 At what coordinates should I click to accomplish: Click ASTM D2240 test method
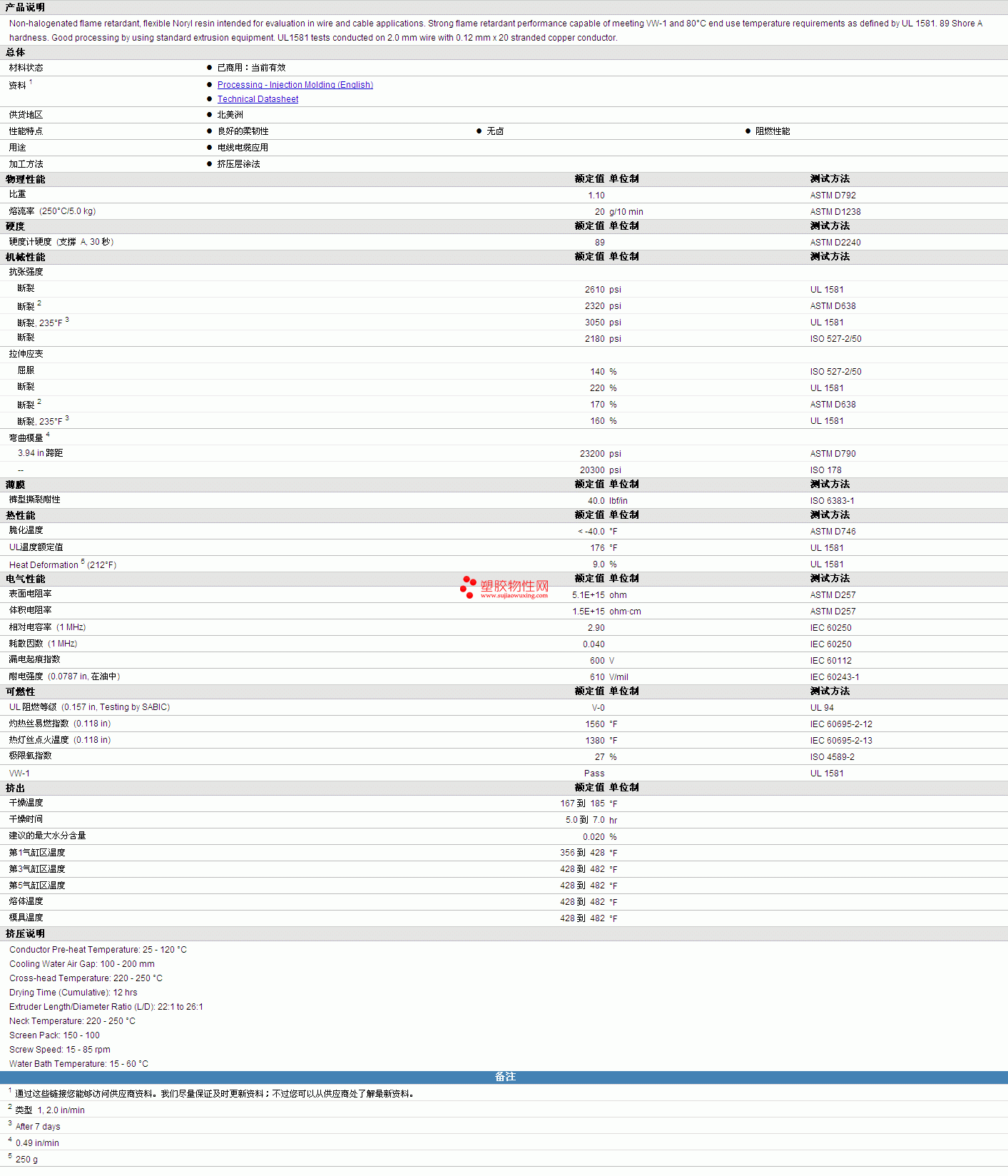(835, 243)
